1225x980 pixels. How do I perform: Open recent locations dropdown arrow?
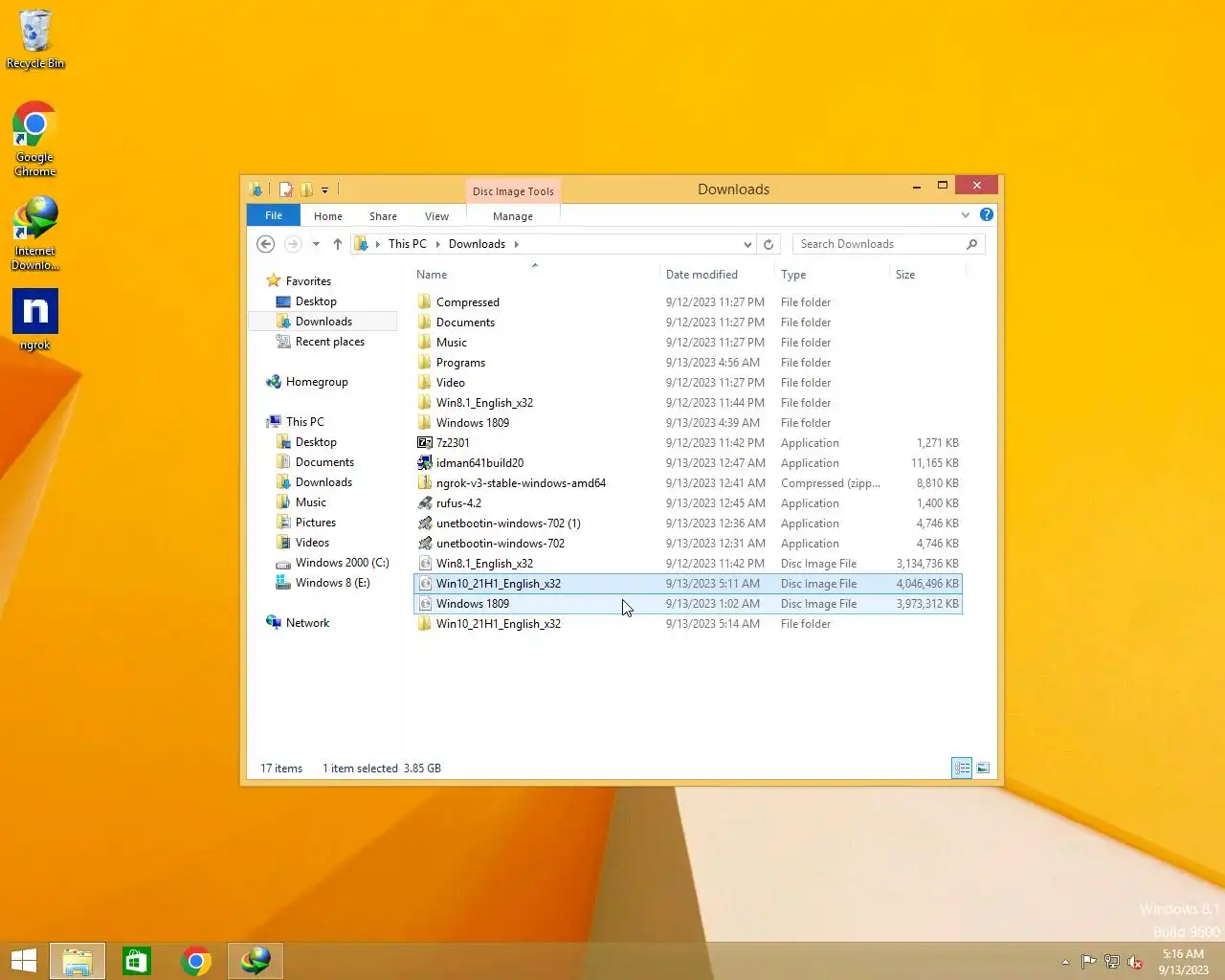point(316,244)
